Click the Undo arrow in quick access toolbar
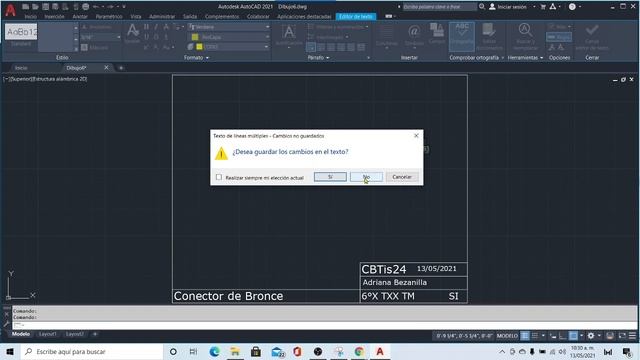This screenshot has height=360, width=640. (x=96, y=7)
